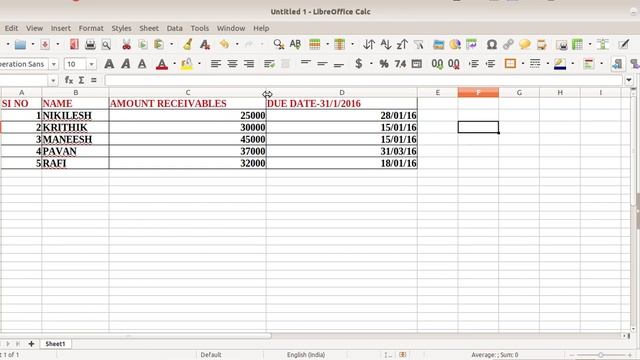Expand the formula bar arrow

click(629, 80)
